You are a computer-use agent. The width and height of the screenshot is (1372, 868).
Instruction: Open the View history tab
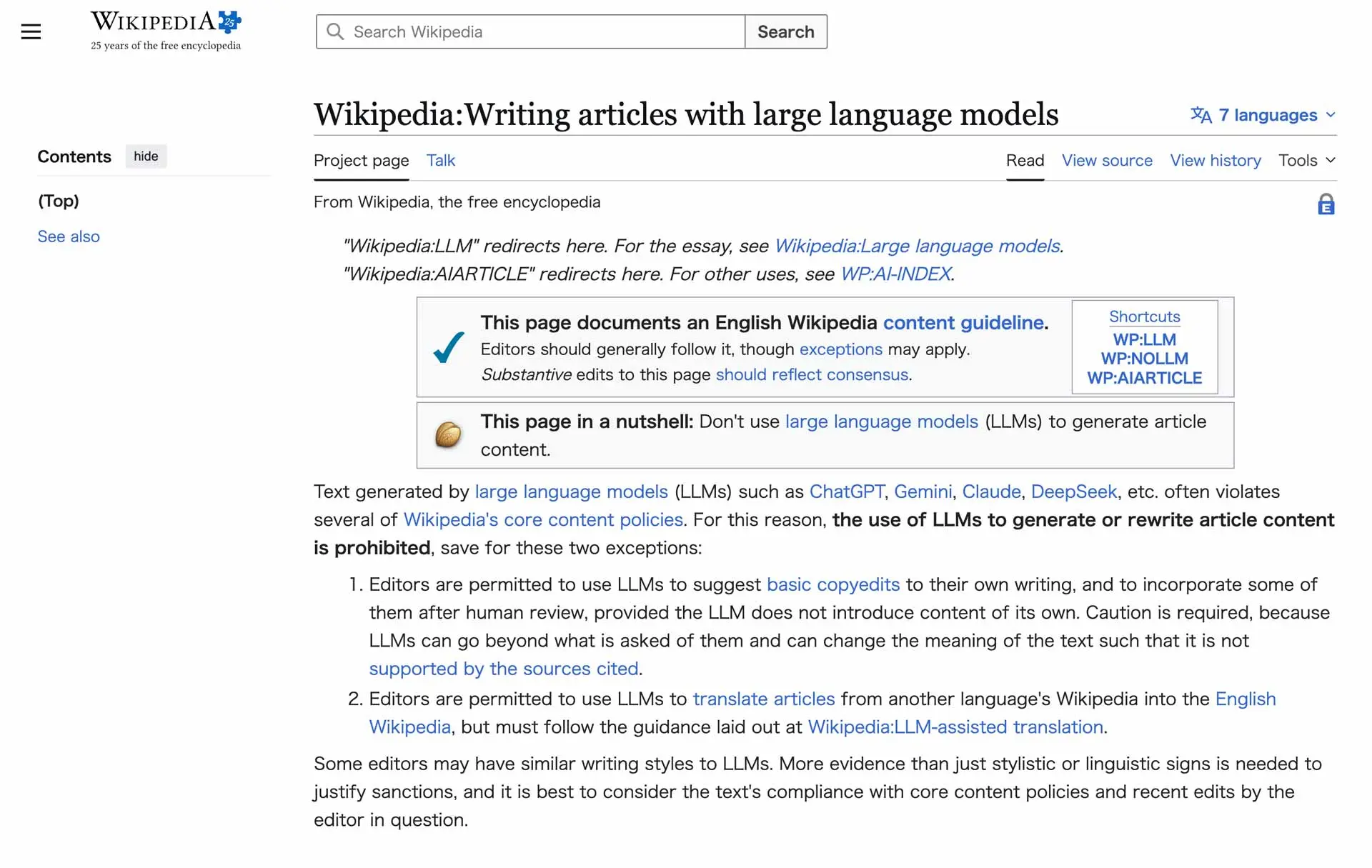(1215, 161)
